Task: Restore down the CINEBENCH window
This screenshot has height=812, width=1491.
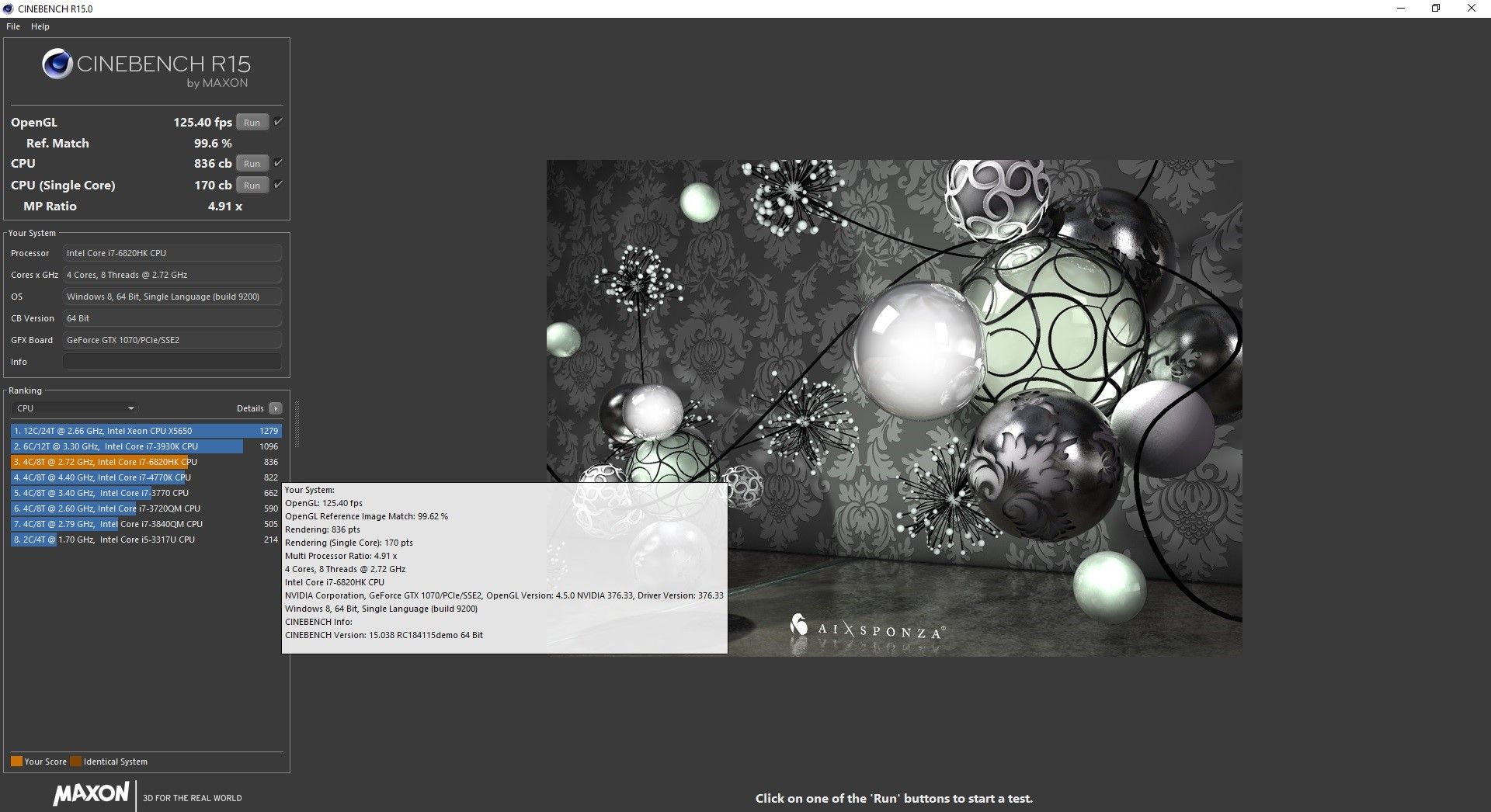Action: pyautogui.click(x=1436, y=9)
